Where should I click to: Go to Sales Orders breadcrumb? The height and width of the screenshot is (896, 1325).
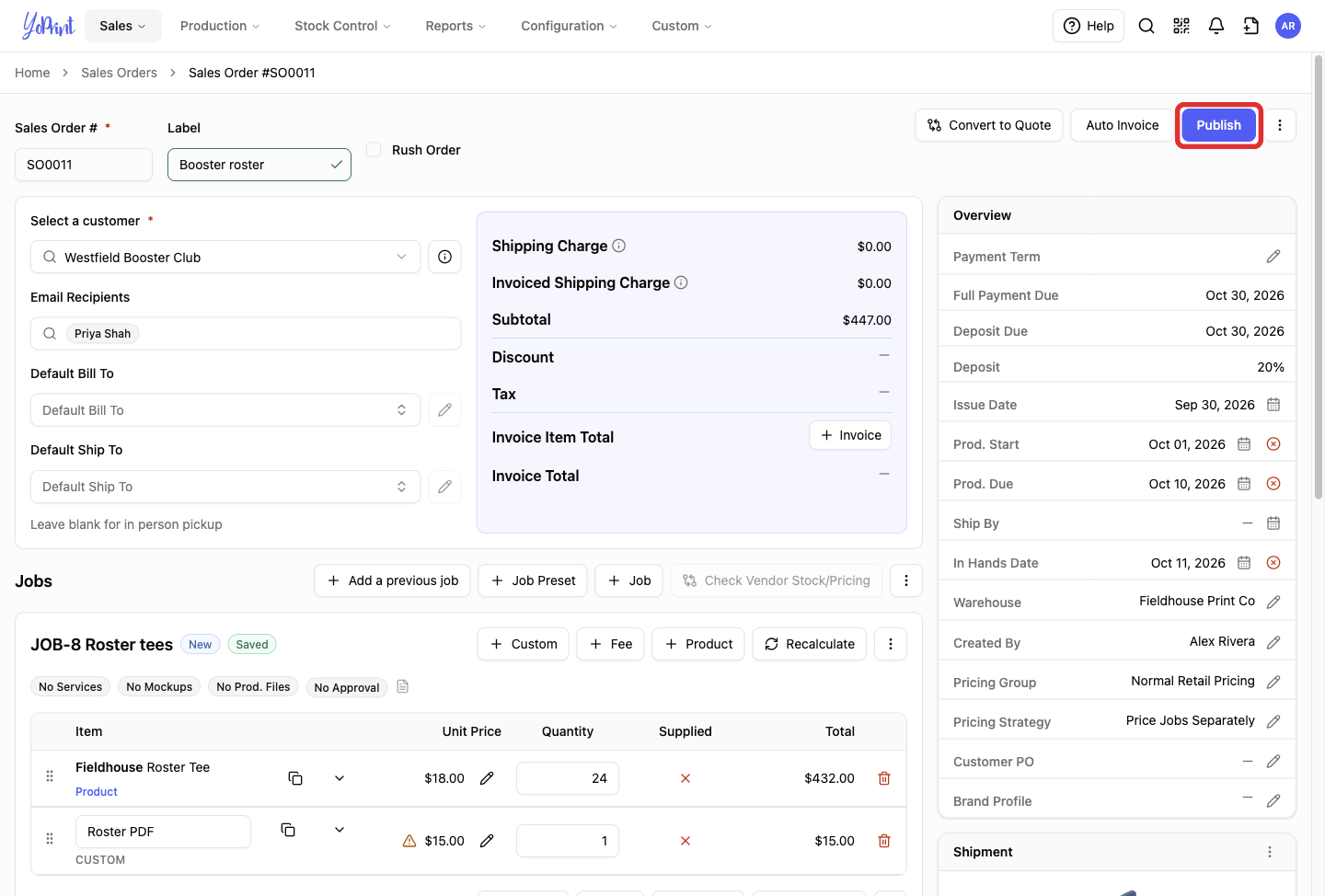click(x=119, y=73)
